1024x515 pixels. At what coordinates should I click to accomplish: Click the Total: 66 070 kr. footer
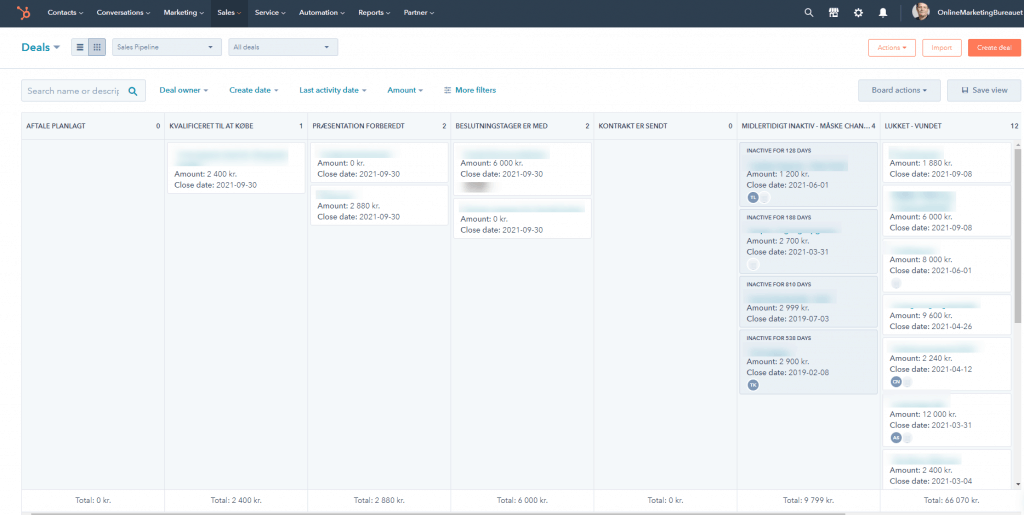pyautogui.click(x=951, y=500)
